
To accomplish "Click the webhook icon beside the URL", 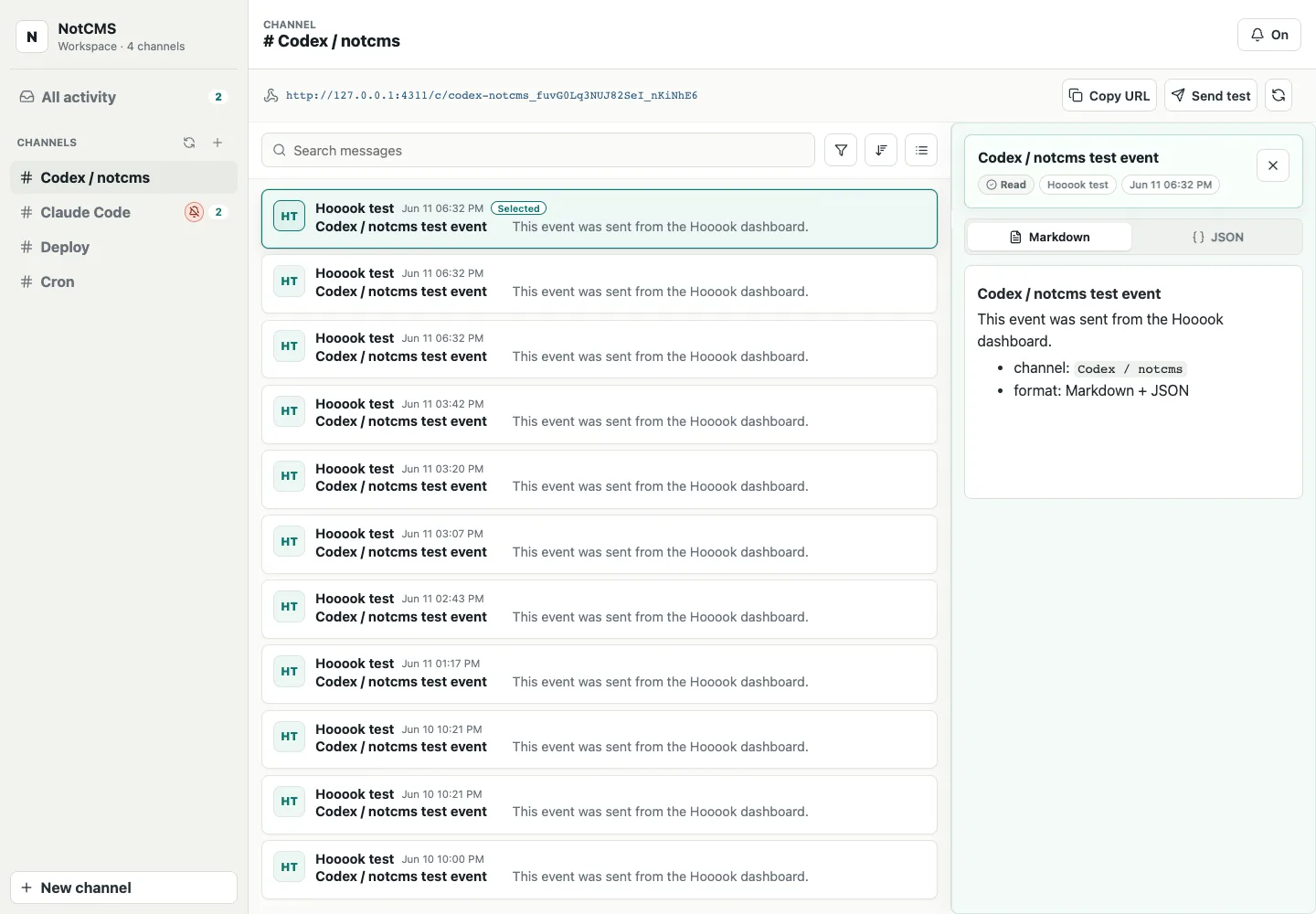I will 271,95.
